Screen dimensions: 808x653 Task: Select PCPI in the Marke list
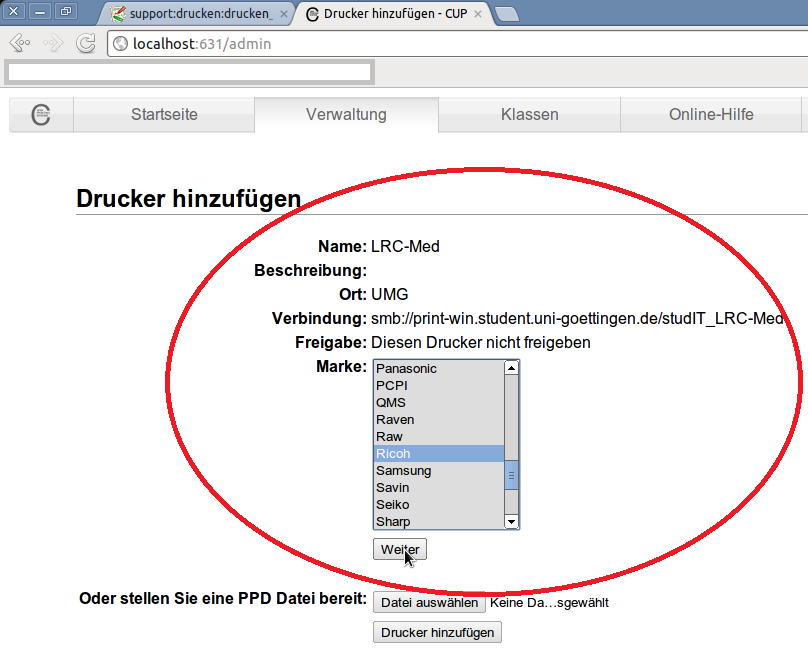tap(439, 386)
